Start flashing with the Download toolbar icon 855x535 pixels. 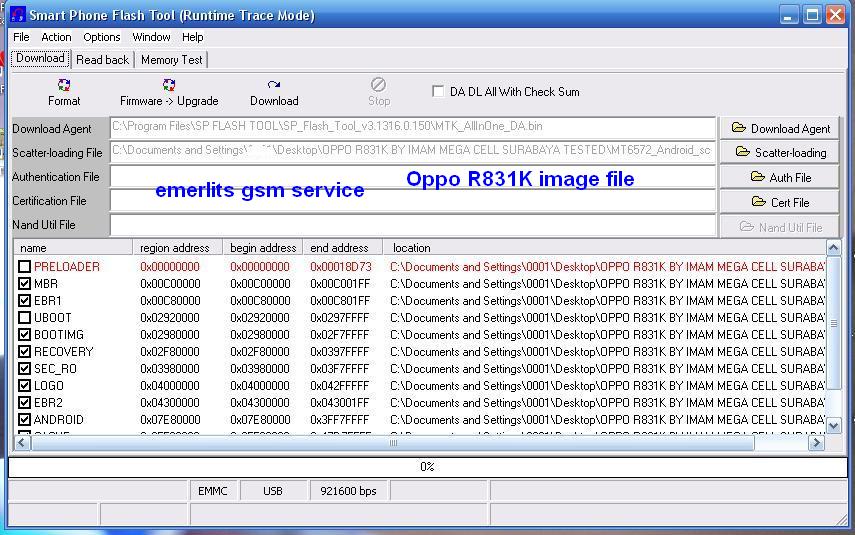274,85
